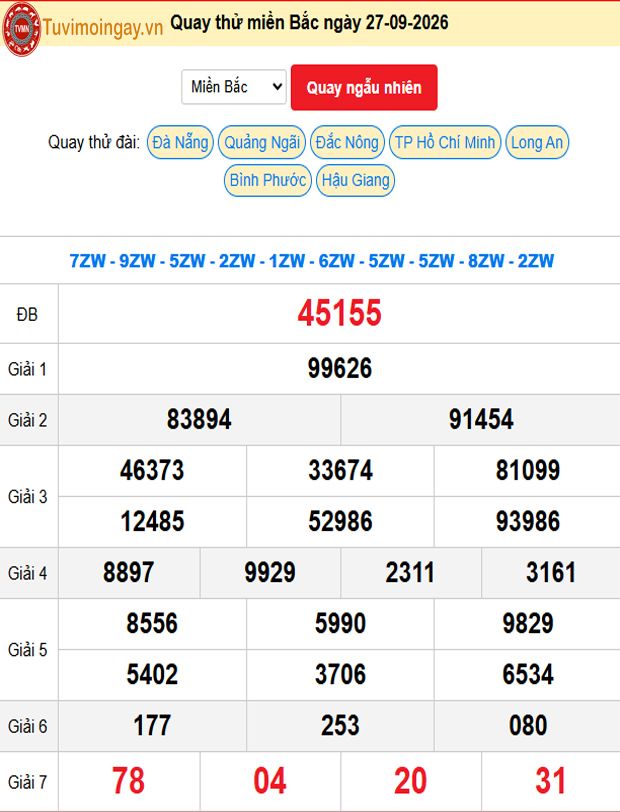Screen dimensions: 620x812
Task: Click the Giải 5 number 5402
Action: point(152,674)
